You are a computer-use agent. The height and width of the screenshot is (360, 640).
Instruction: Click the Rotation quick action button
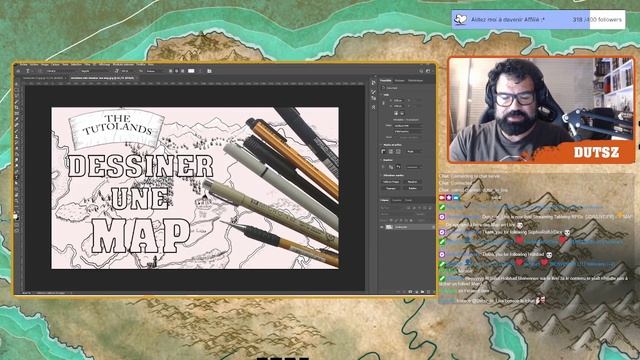(413, 188)
